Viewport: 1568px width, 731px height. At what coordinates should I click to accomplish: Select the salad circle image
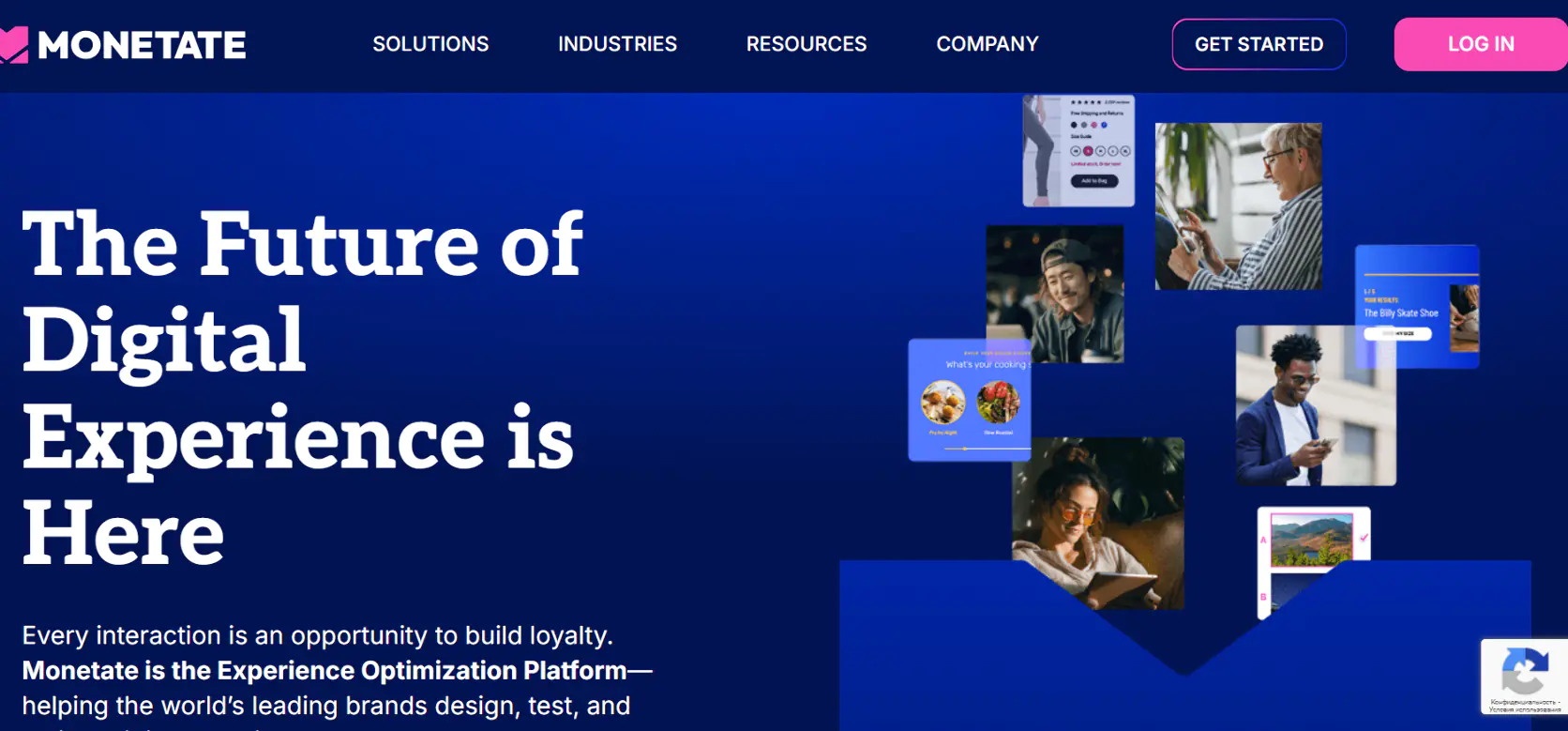[x=998, y=403]
